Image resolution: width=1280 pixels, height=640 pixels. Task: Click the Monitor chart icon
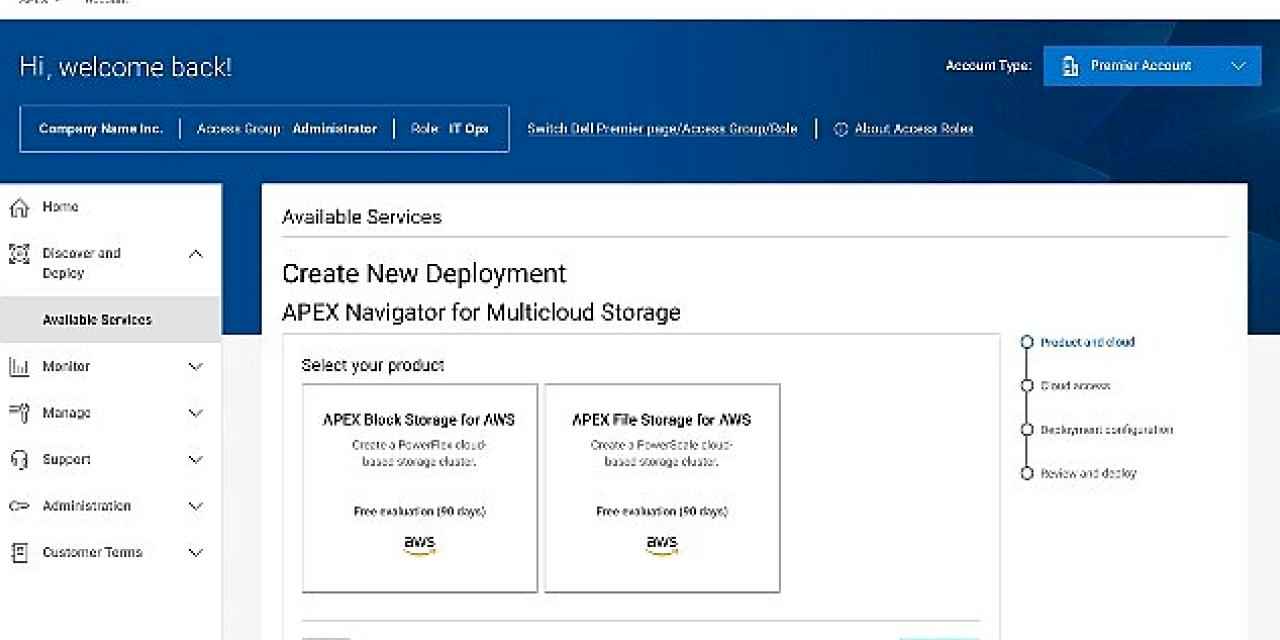click(x=18, y=367)
